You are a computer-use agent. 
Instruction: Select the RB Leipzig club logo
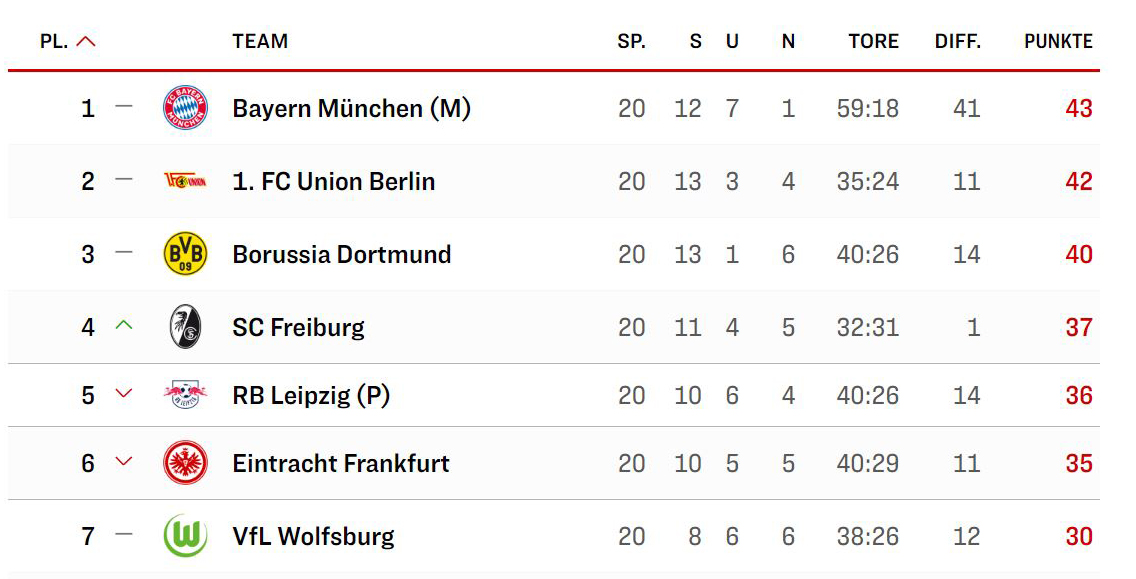coord(185,394)
